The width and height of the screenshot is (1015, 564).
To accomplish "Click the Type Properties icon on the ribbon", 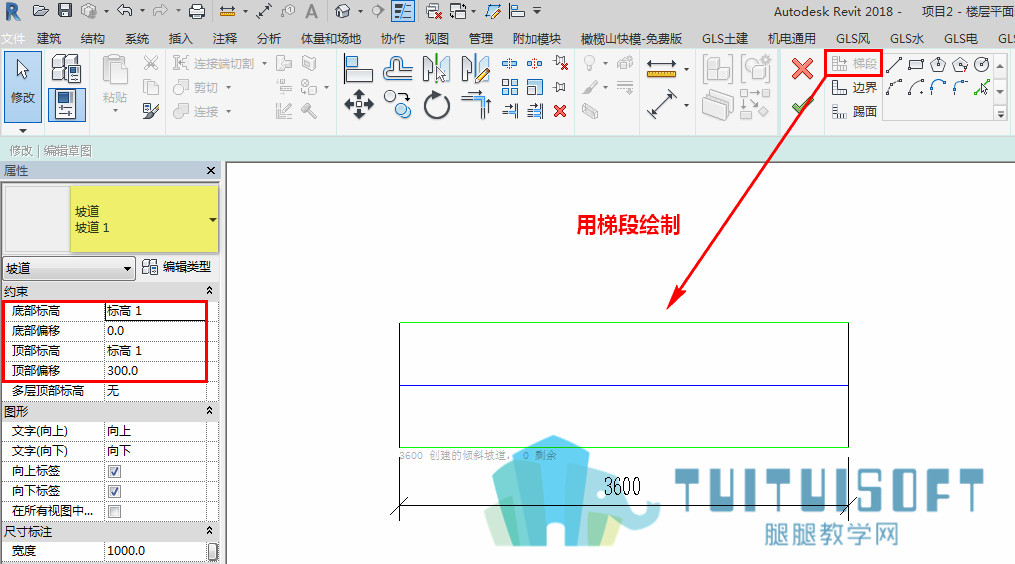I will click(x=66, y=68).
